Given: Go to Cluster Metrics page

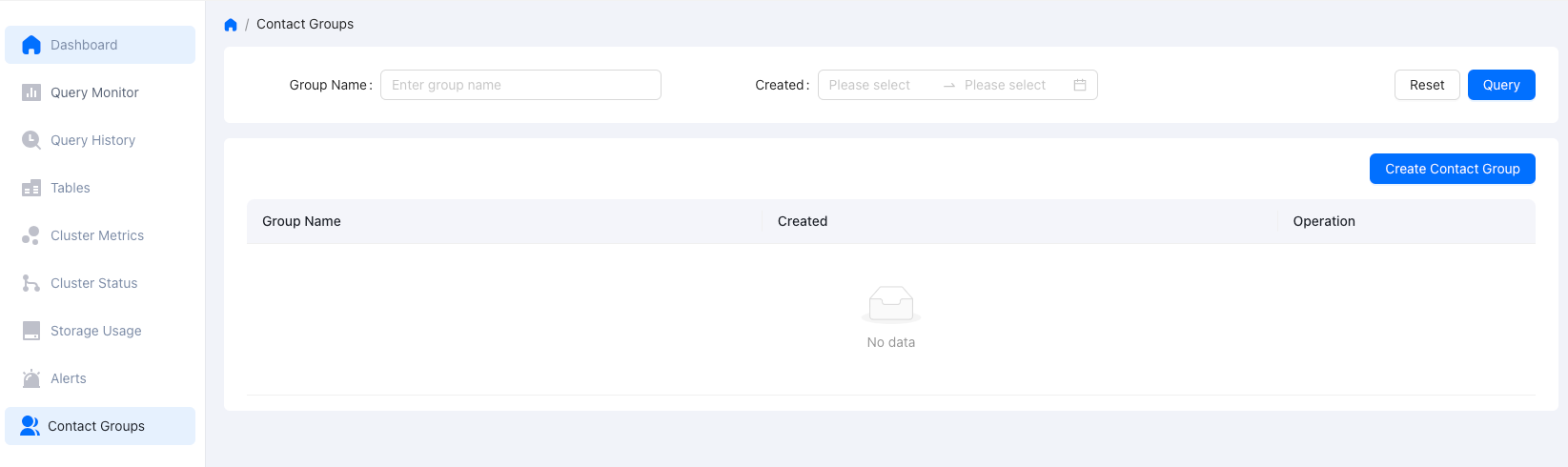Looking at the screenshot, I should tap(97, 235).
